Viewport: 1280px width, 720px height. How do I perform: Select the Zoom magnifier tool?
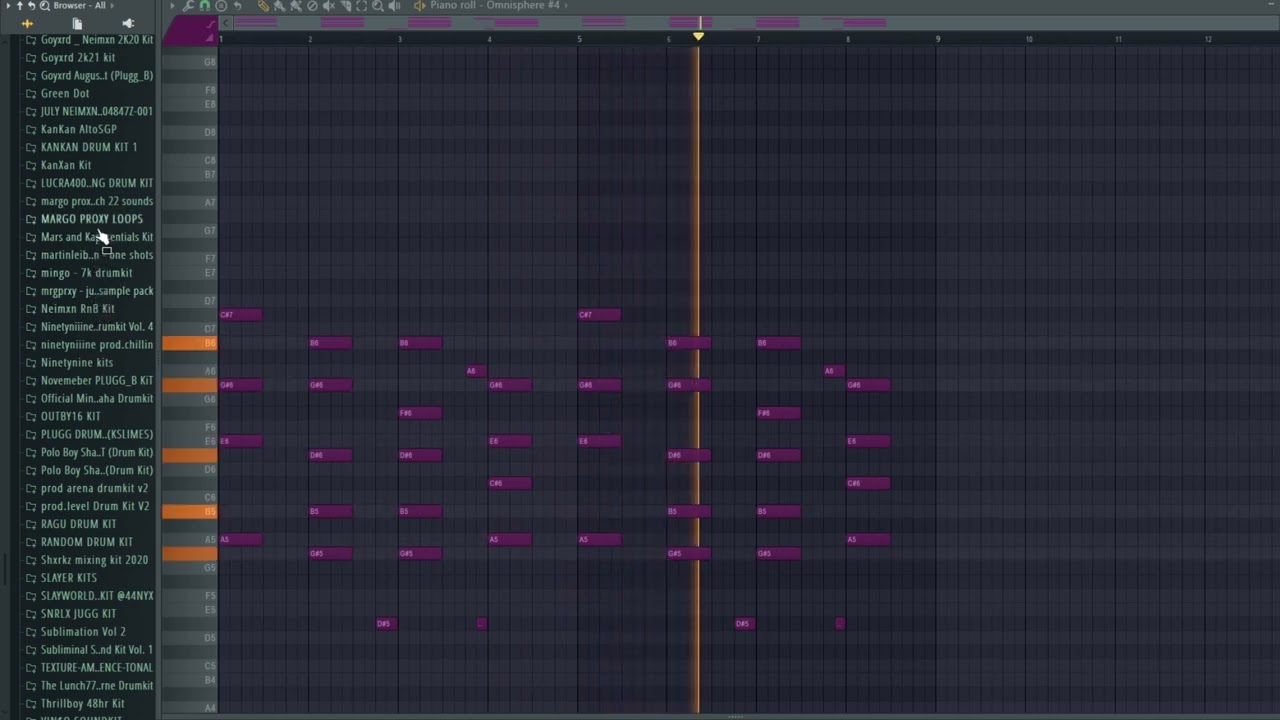[377, 6]
